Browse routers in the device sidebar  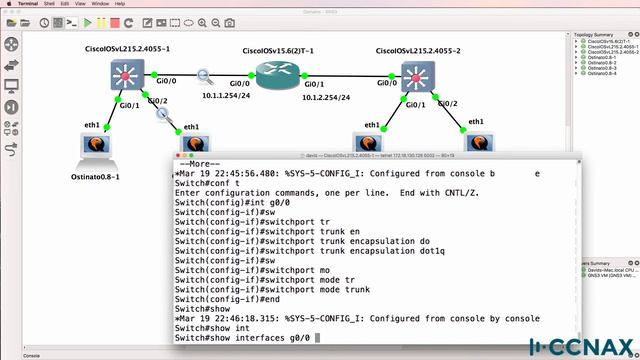[11, 44]
